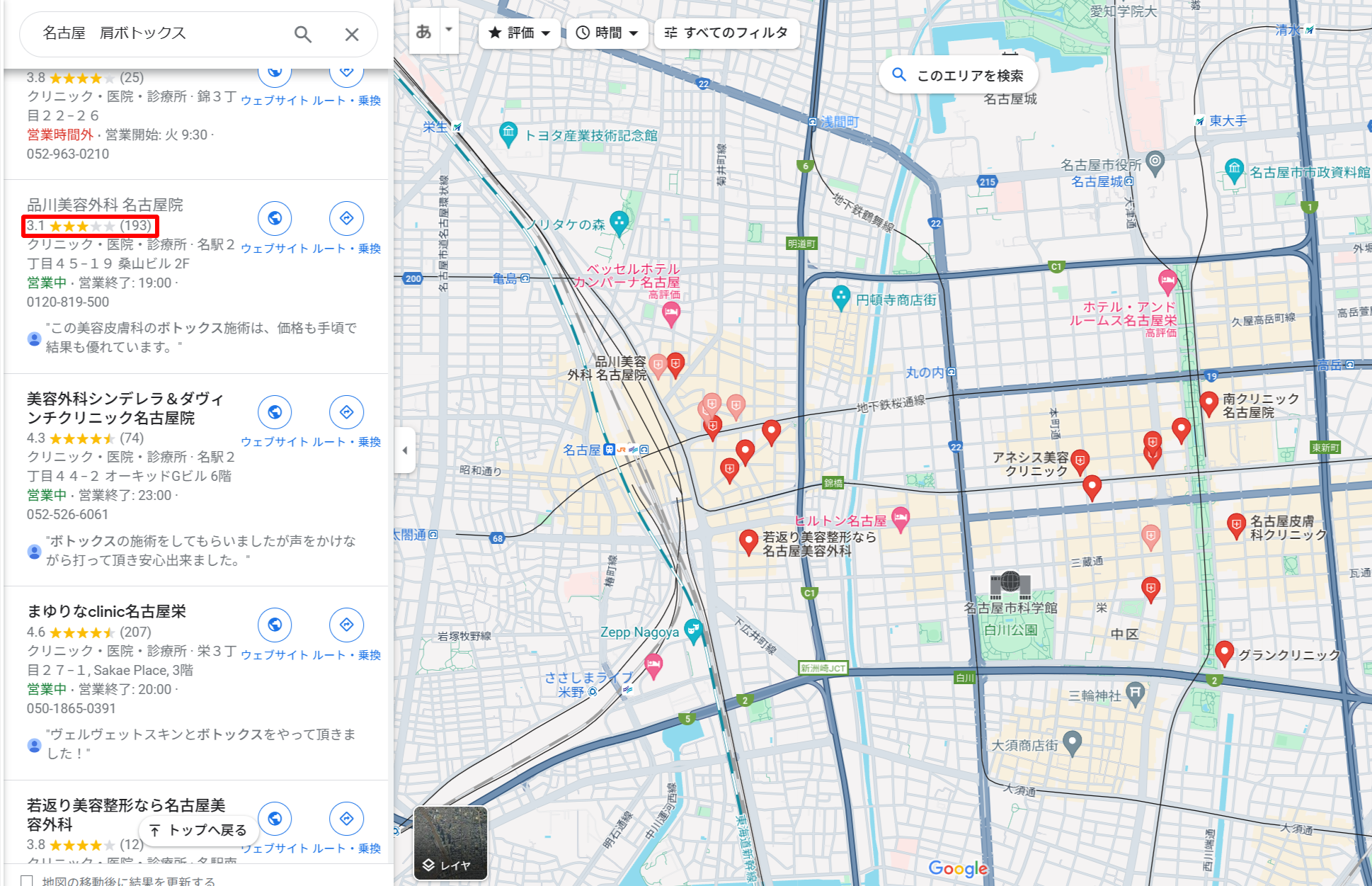The width and height of the screenshot is (1372, 886).
Task: Open website icon for 若返り美容整形なら名古屋美容外科
Action: coord(275,819)
